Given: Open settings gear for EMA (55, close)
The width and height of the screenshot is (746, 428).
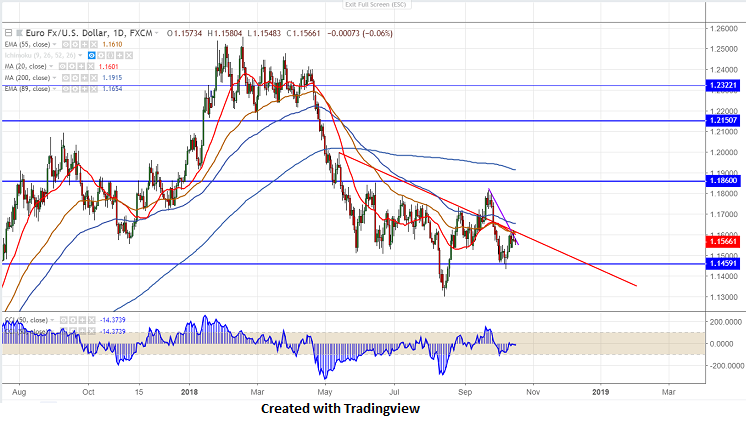Looking at the screenshot, I should click(75, 44).
